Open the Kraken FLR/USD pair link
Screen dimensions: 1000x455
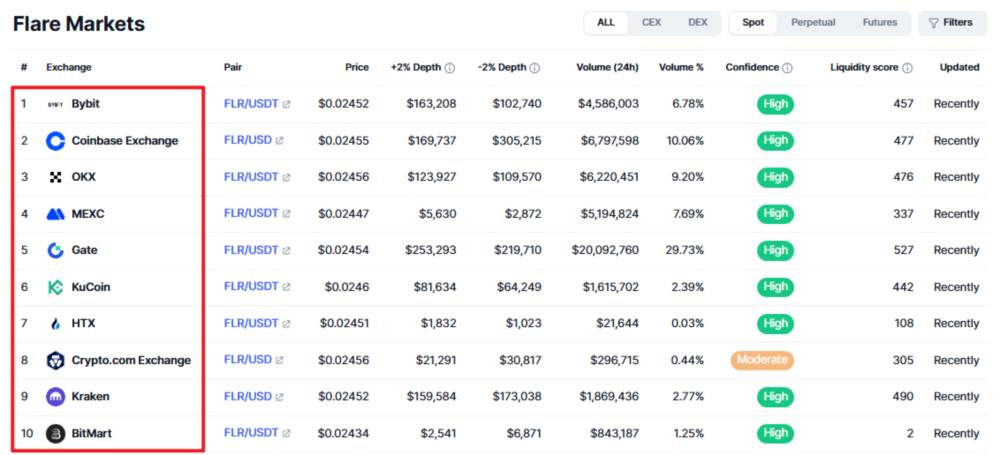[247, 396]
